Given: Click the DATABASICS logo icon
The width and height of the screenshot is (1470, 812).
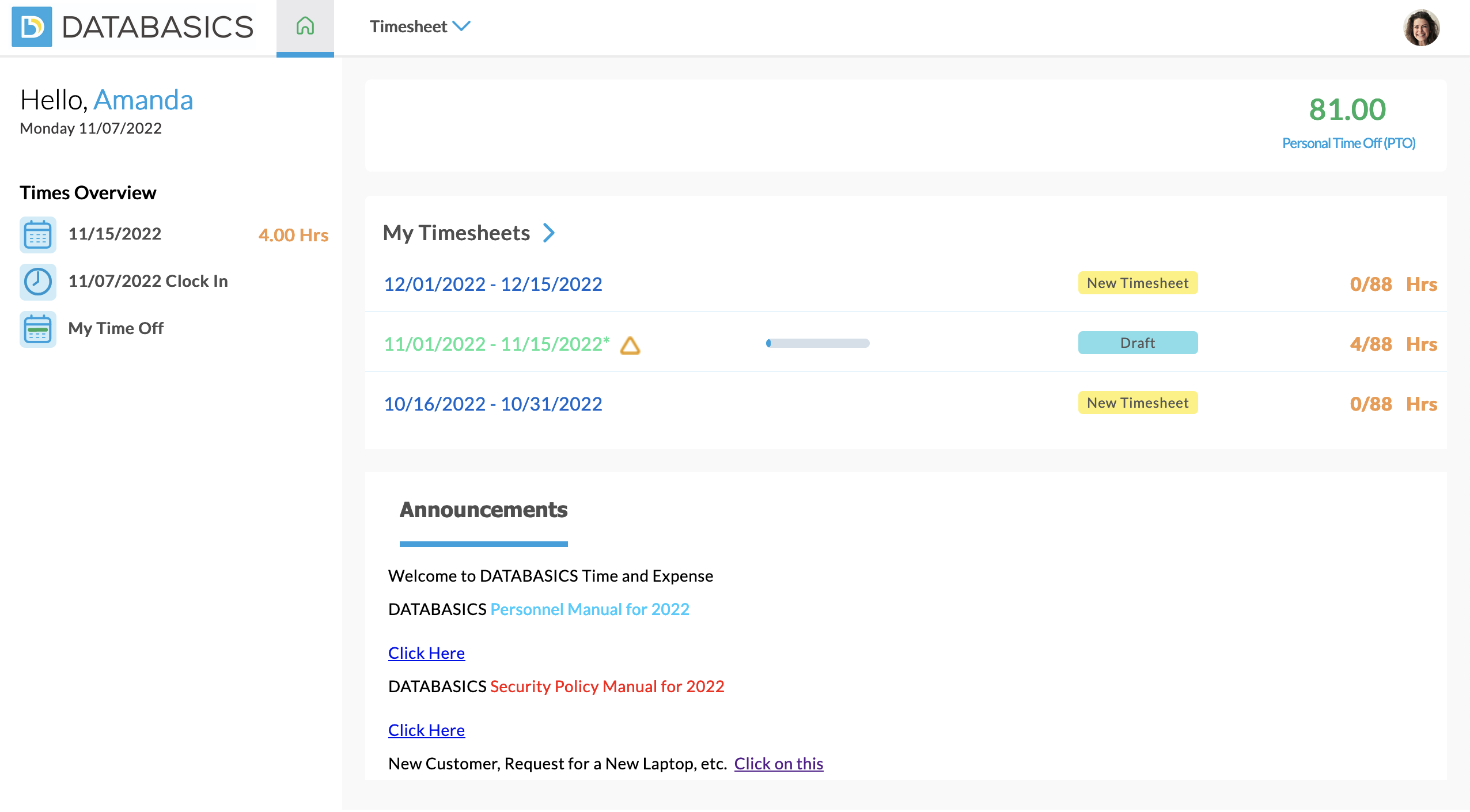Looking at the screenshot, I should [x=32, y=26].
